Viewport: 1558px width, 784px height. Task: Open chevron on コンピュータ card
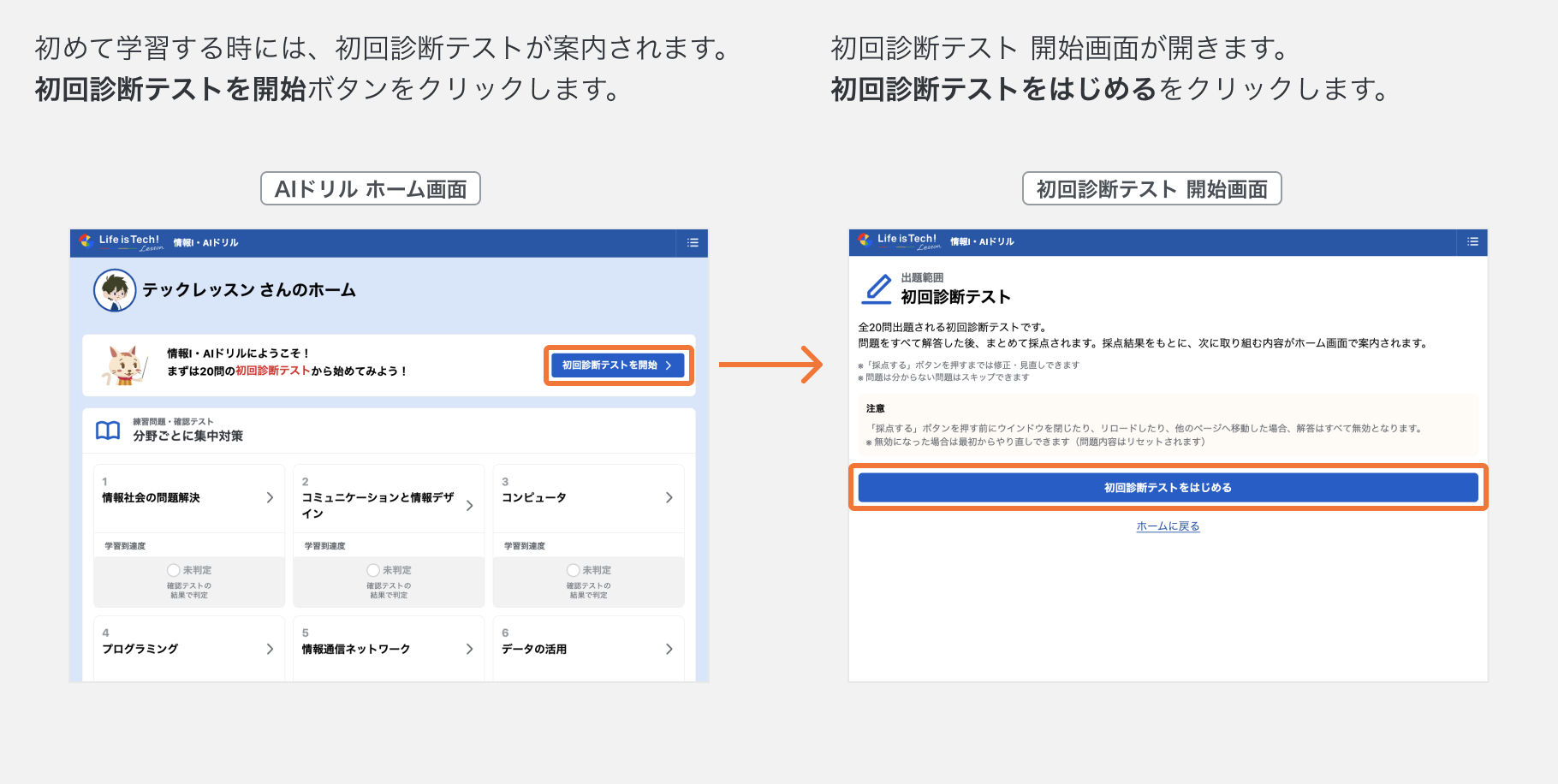point(669,498)
